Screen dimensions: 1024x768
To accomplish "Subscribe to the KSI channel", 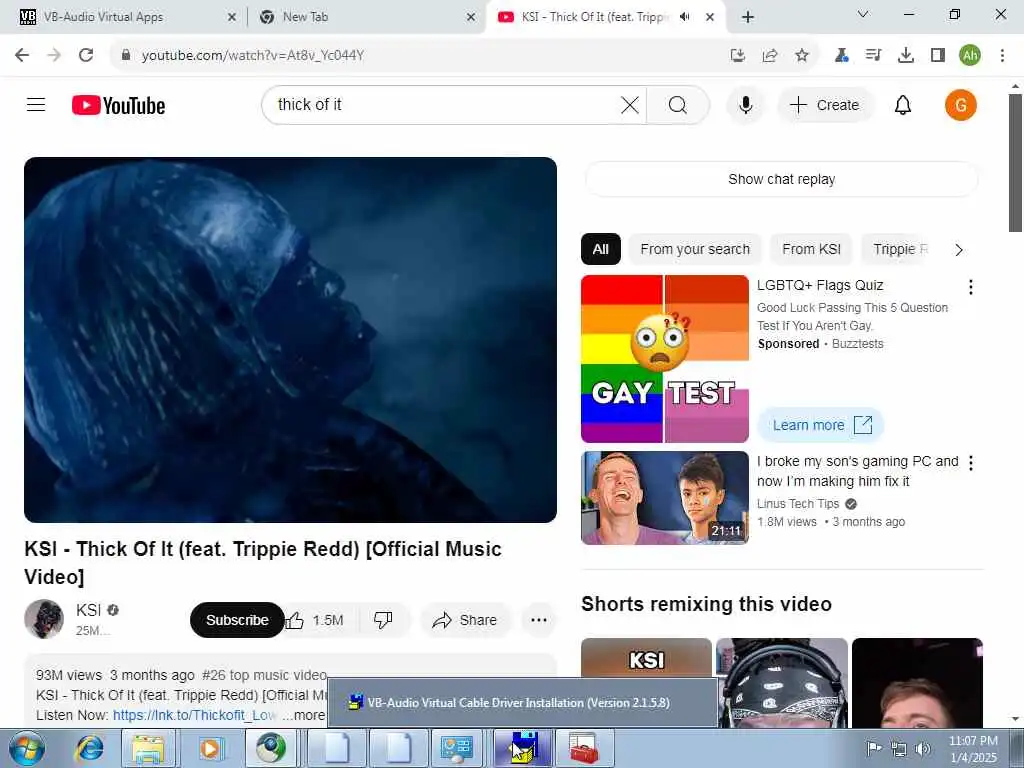I will (x=237, y=620).
